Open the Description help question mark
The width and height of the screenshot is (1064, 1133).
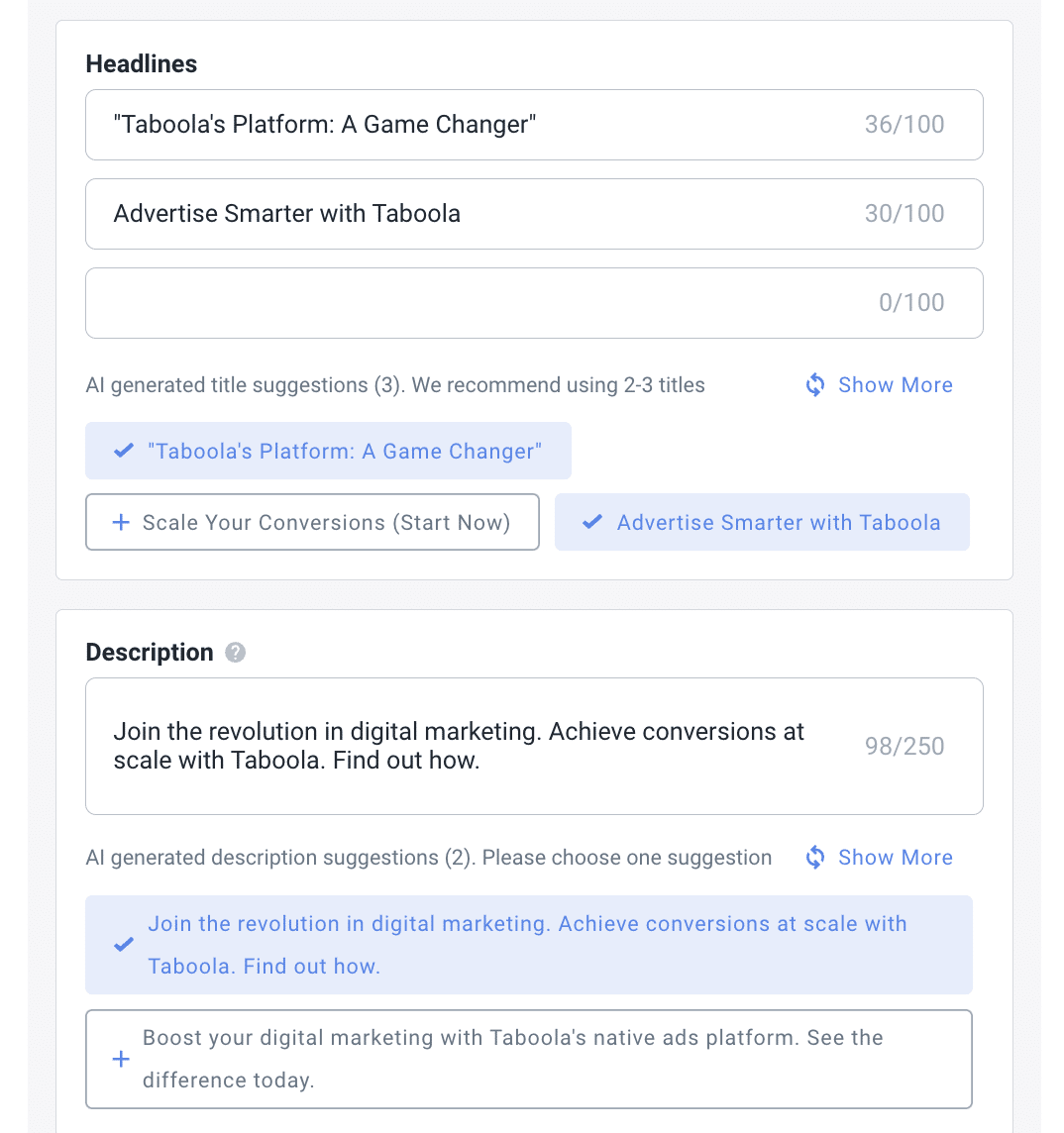[x=235, y=653]
